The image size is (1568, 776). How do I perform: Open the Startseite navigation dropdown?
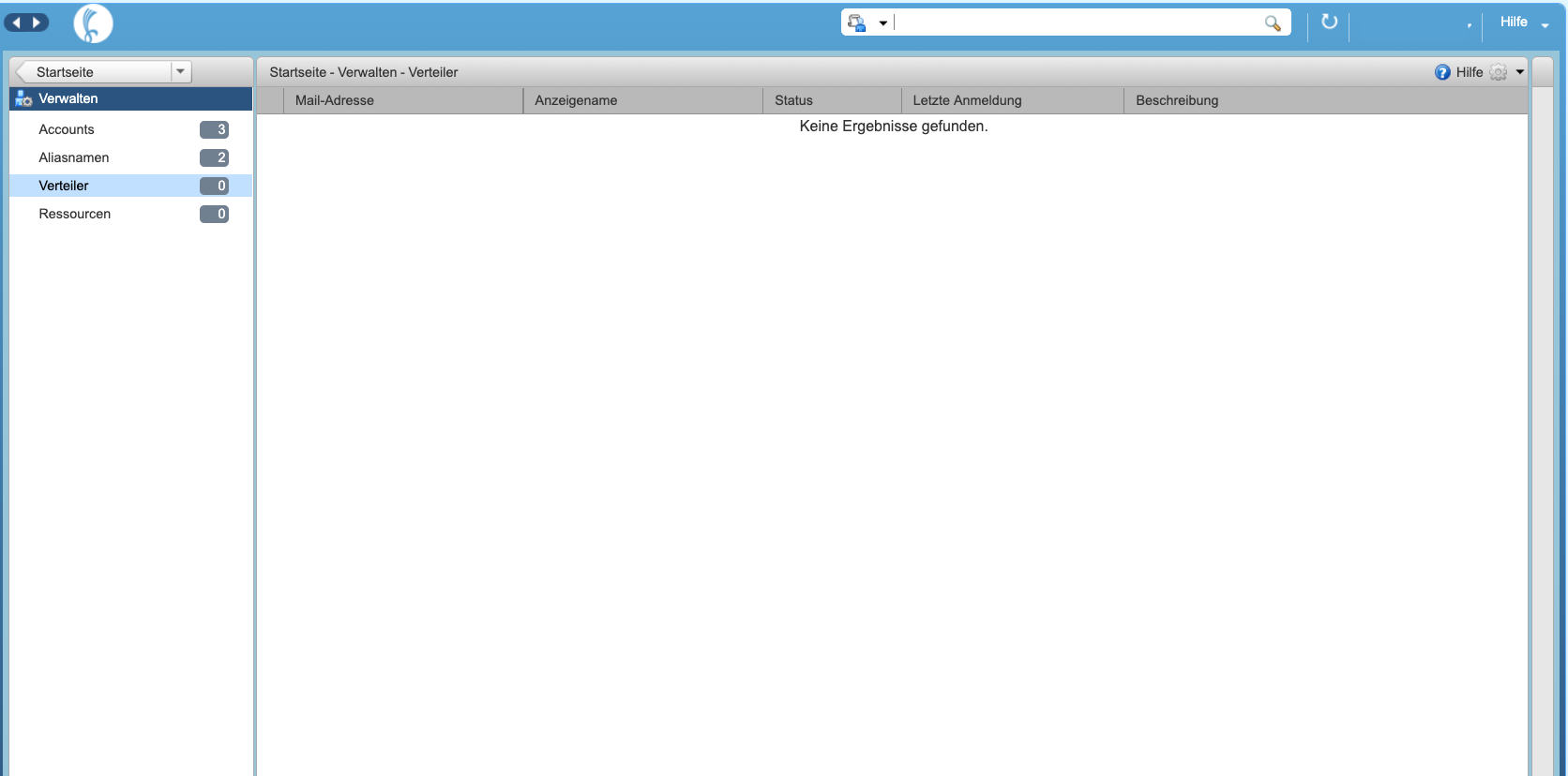pyautogui.click(x=181, y=71)
